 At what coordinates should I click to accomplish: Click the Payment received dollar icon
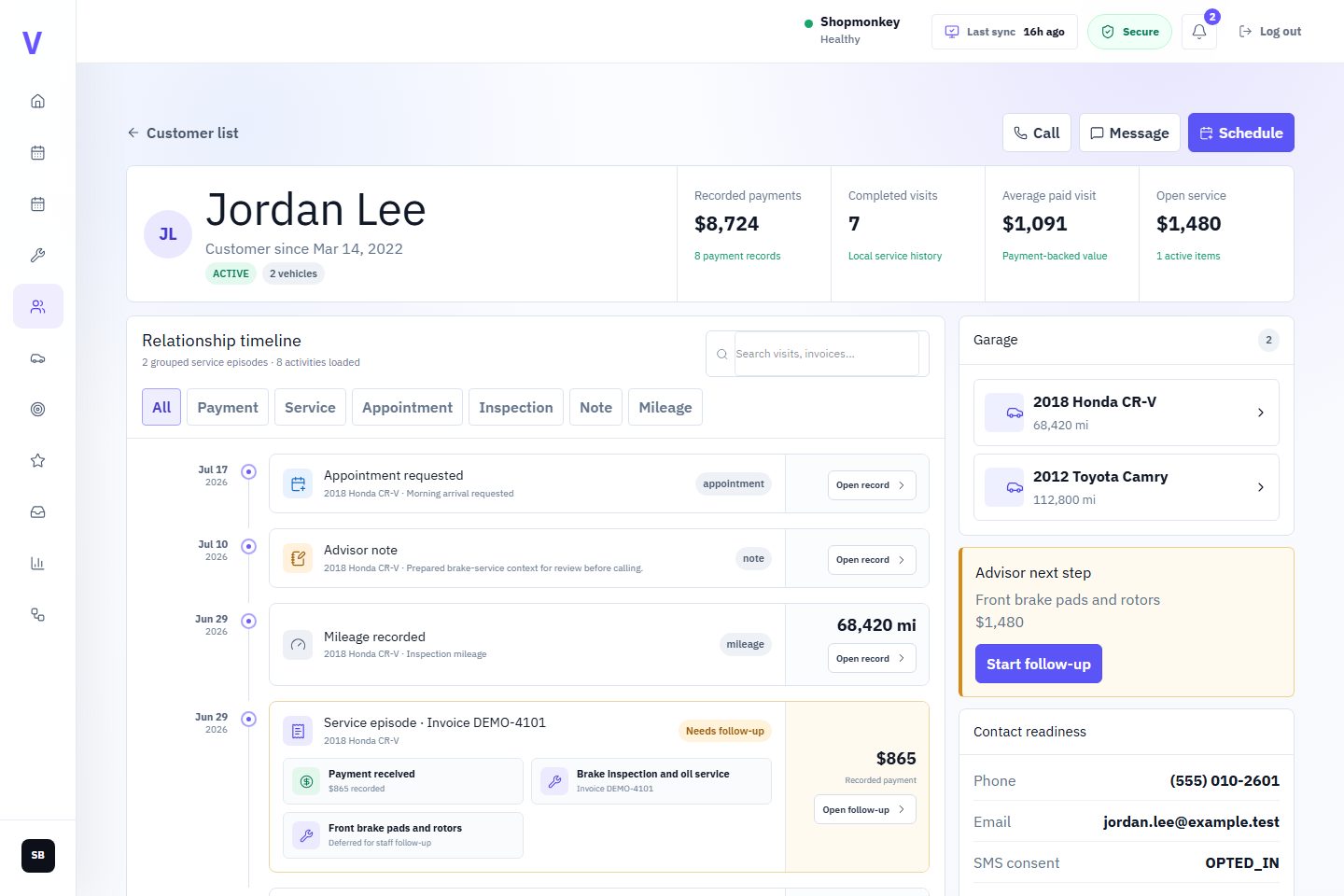click(306, 781)
